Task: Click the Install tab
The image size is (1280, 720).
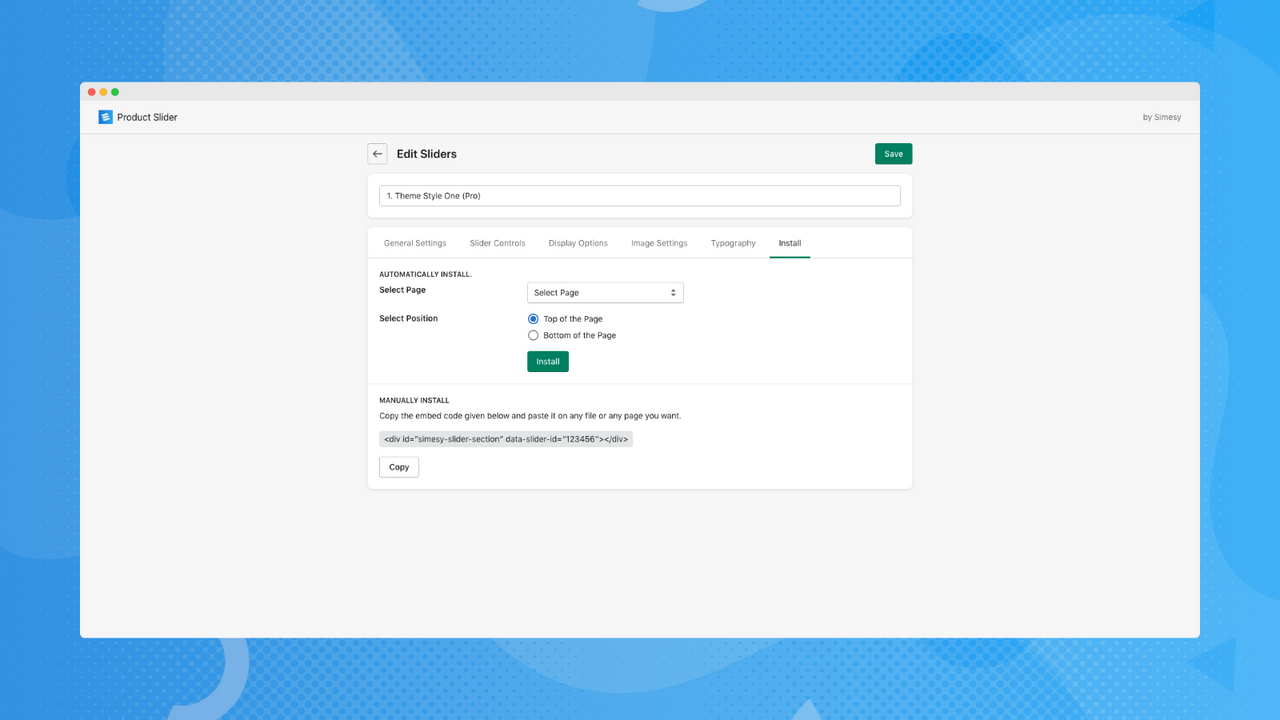Action: point(790,243)
